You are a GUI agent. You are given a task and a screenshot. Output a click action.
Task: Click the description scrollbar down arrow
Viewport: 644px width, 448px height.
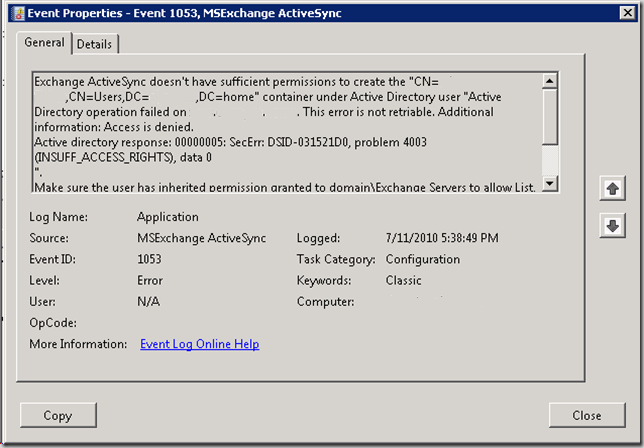tap(549, 183)
